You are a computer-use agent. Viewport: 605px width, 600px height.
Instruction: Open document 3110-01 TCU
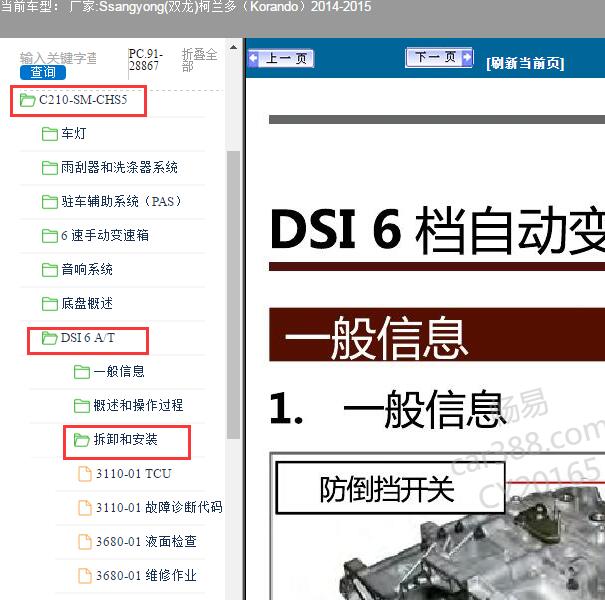[134, 474]
